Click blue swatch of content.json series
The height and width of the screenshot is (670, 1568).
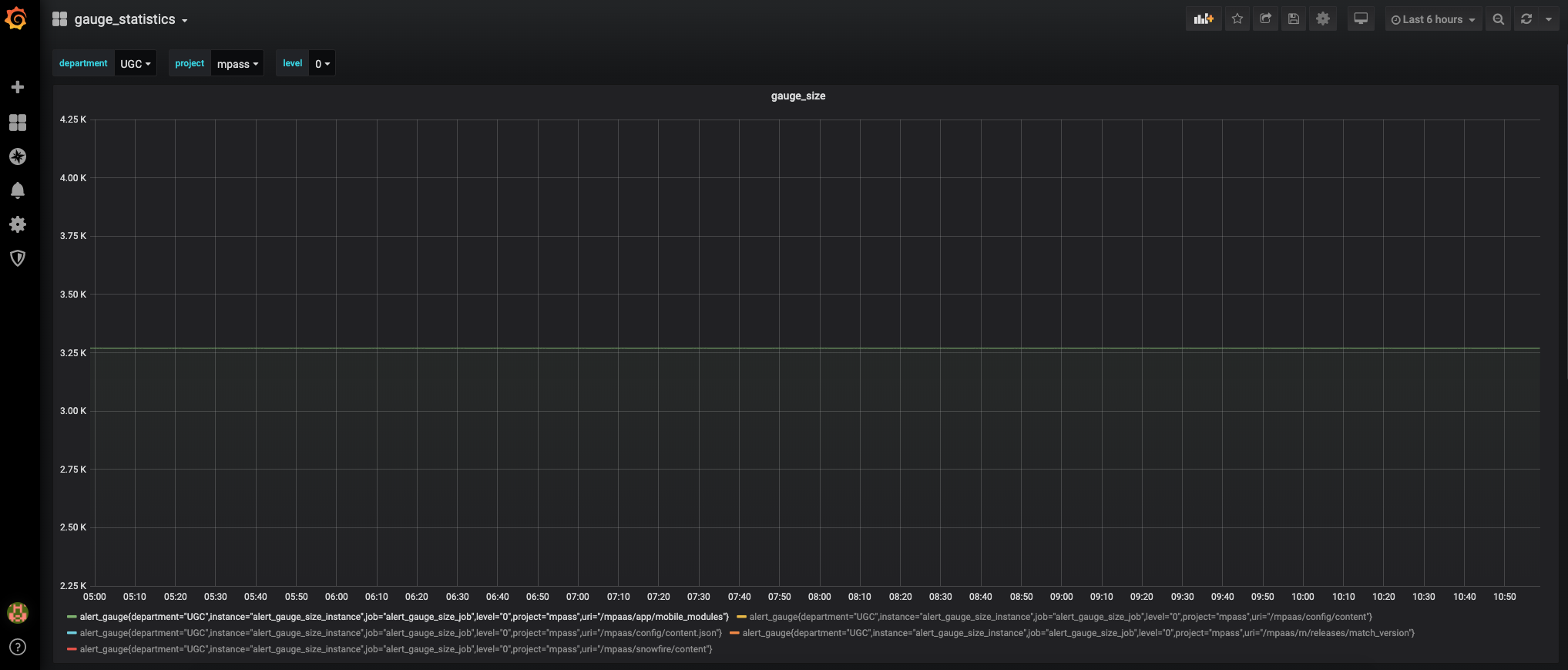coord(72,633)
